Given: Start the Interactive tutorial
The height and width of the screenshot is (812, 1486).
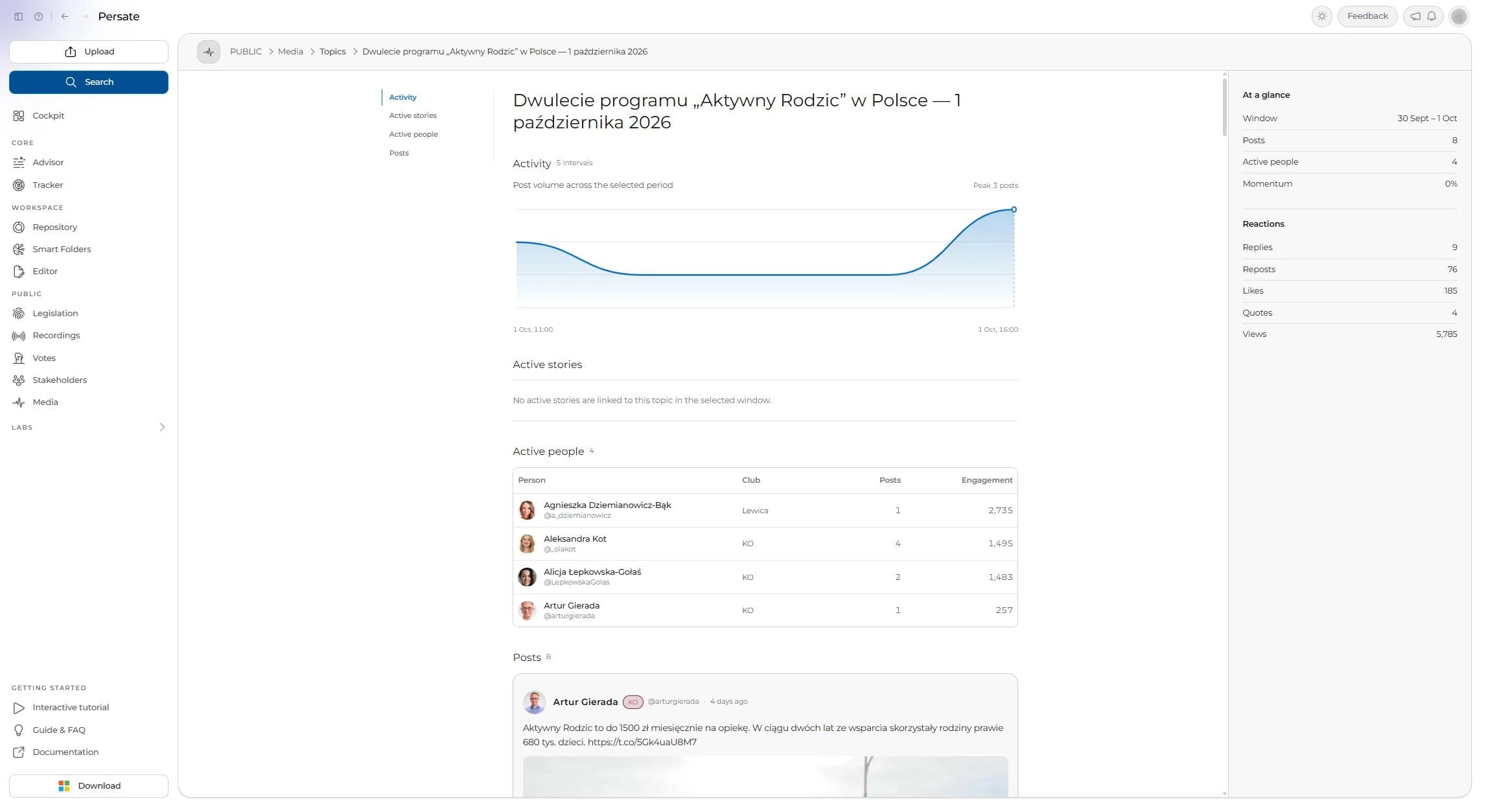Looking at the screenshot, I should point(89,708).
